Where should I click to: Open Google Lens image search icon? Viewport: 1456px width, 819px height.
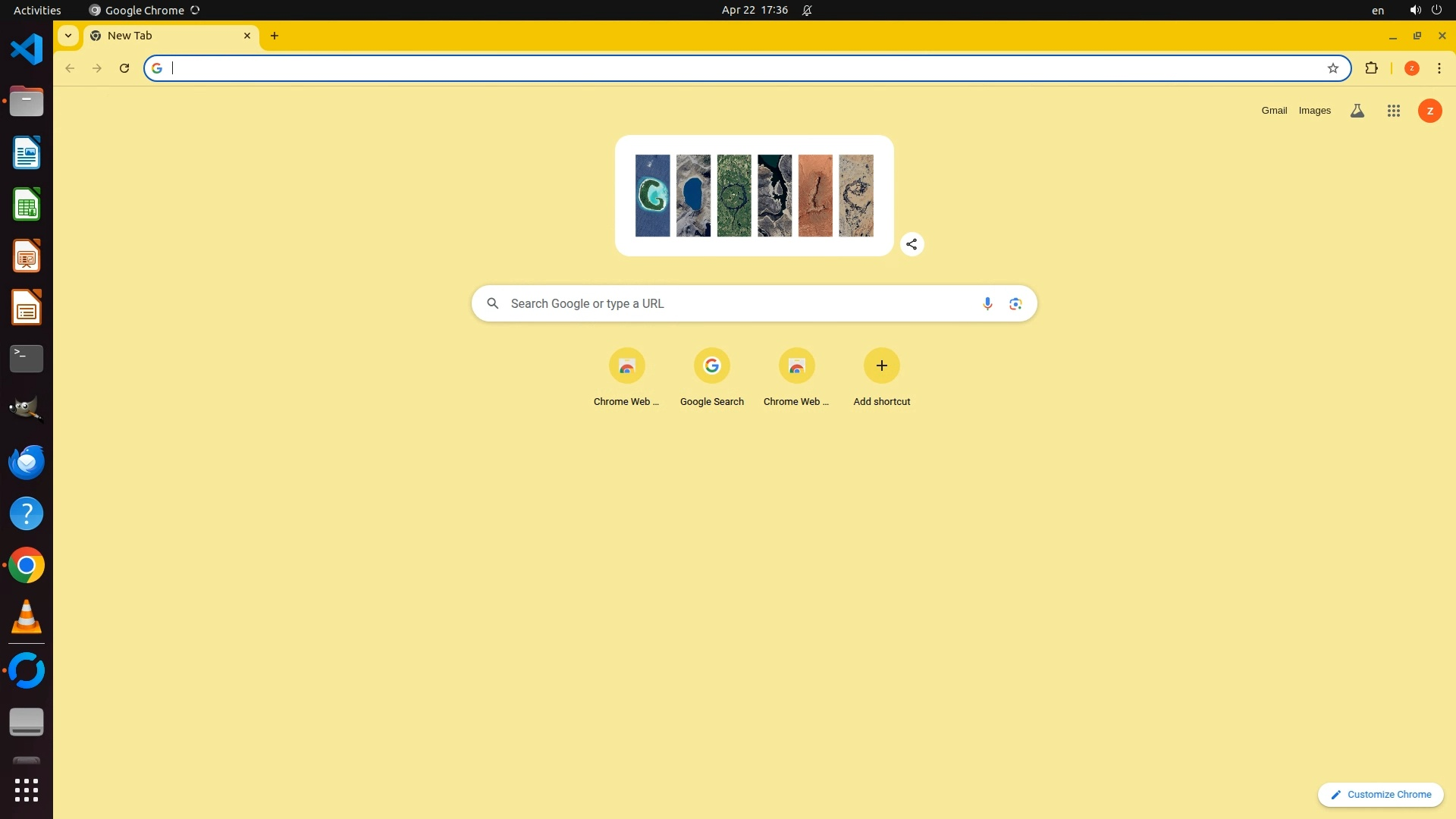coord(1015,304)
